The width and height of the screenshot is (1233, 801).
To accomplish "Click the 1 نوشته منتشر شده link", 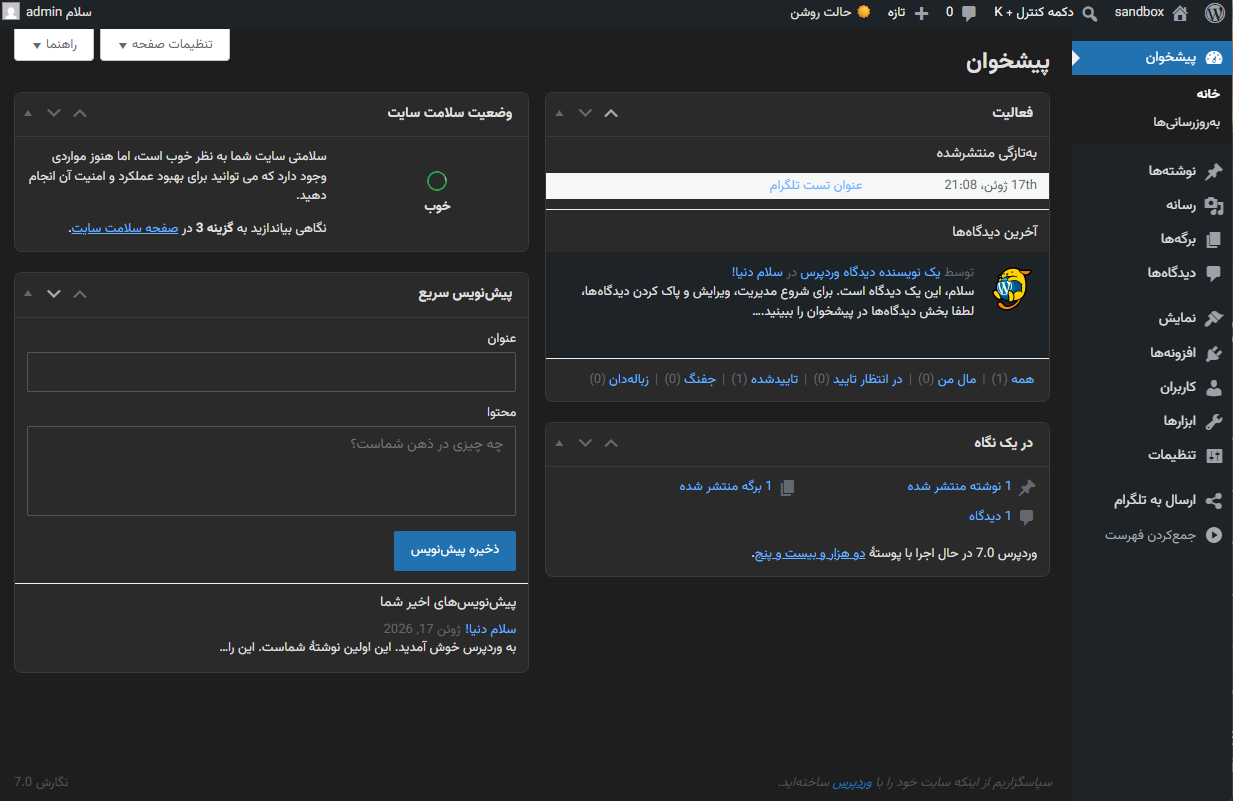I will [960, 486].
